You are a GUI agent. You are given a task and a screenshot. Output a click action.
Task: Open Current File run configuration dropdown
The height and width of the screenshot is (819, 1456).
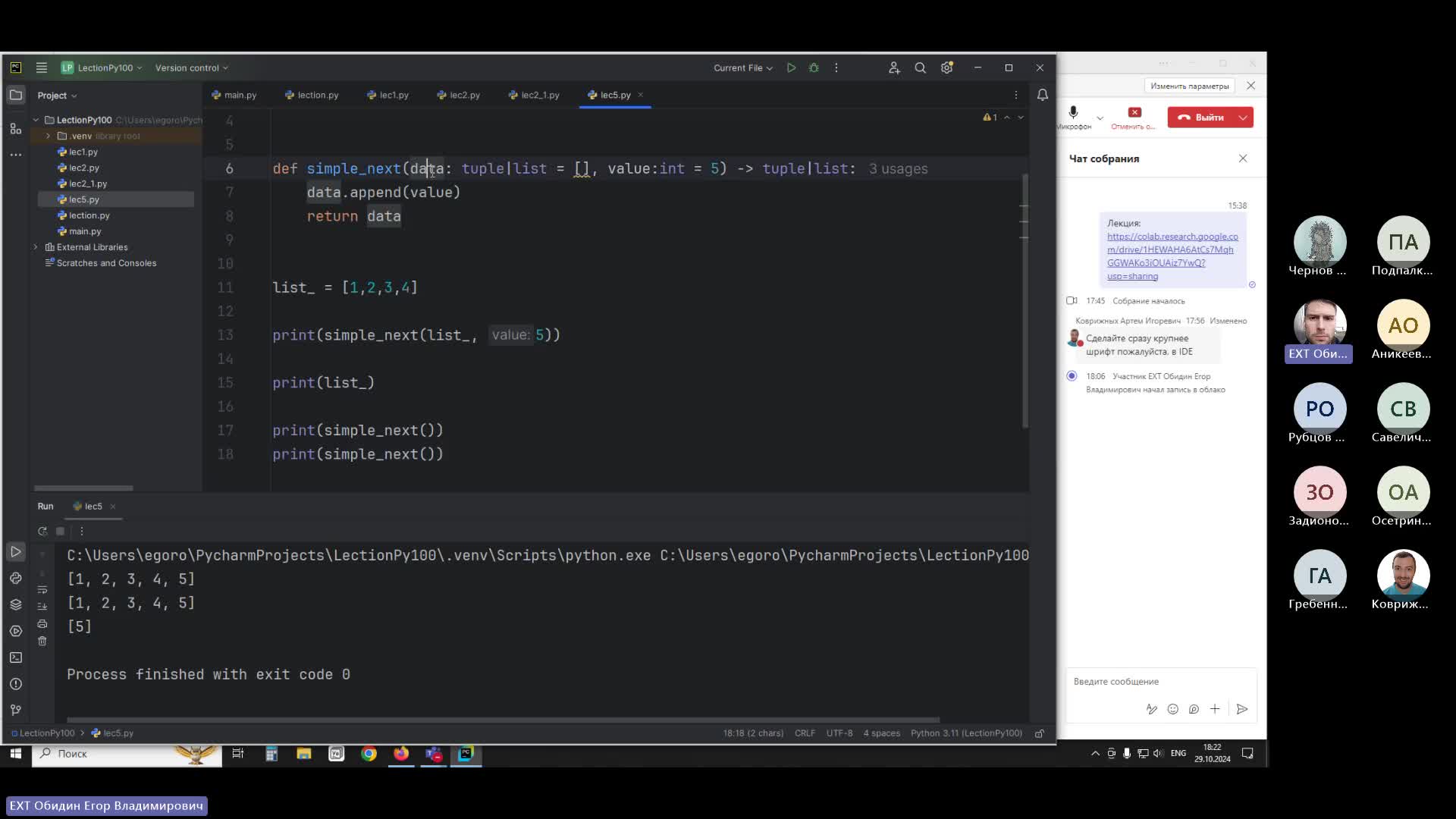pos(742,67)
